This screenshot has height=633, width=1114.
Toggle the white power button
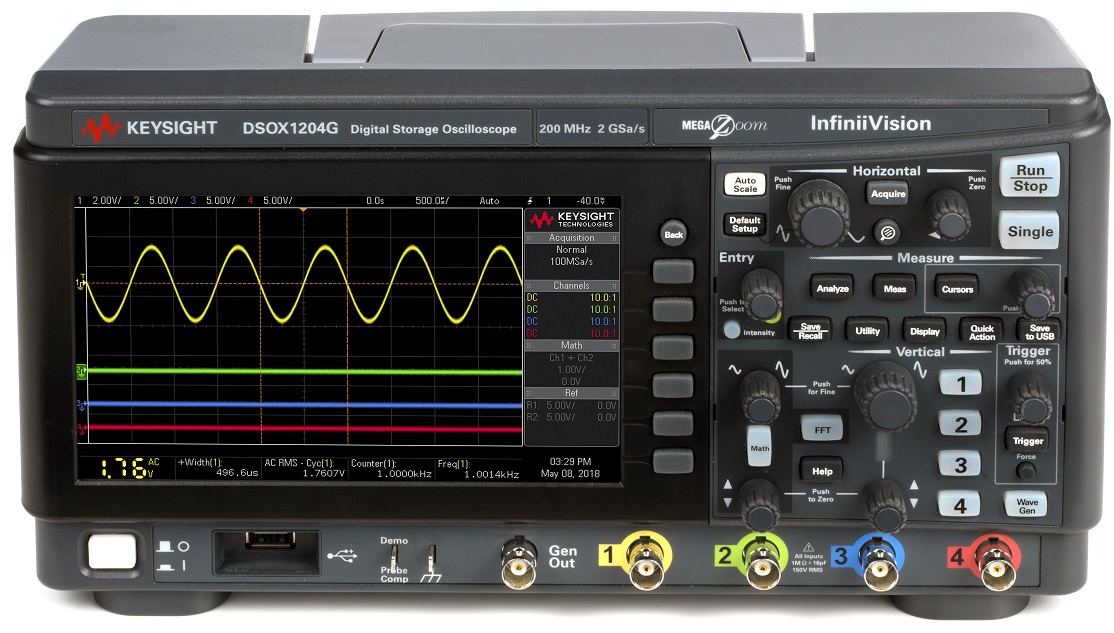[112, 552]
